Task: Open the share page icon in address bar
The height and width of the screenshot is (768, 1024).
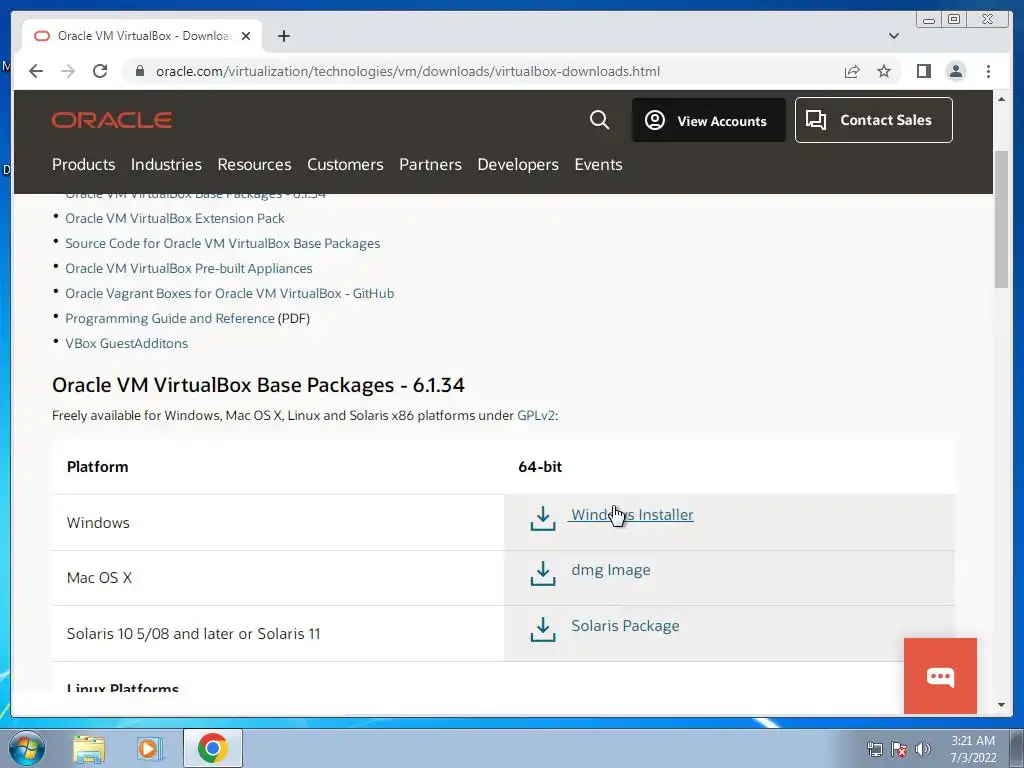Action: pos(852,71)
